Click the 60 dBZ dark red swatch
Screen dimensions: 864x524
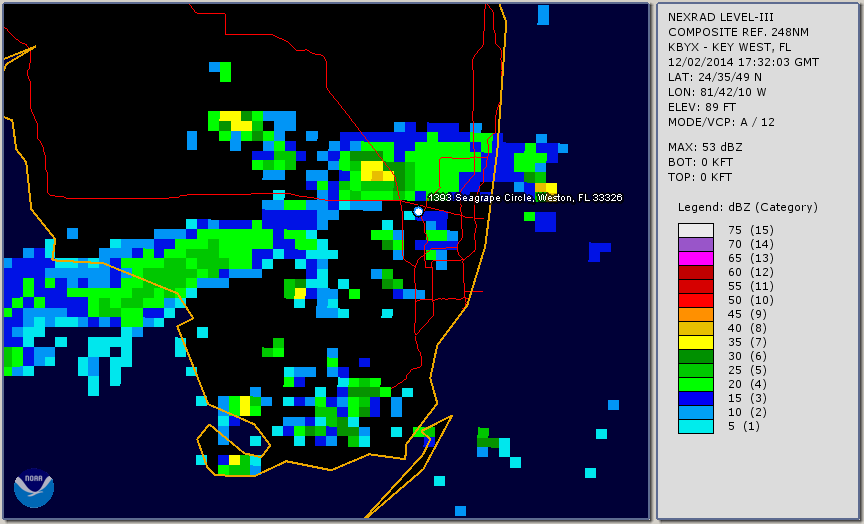tap(695, 272)
